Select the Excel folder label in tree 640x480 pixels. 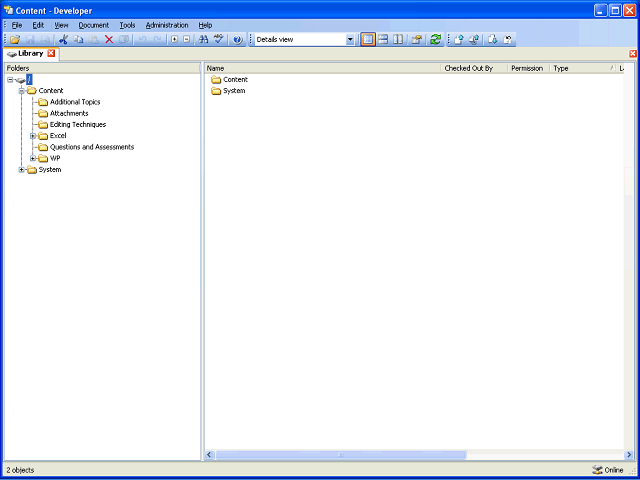click(x=58, y=136)
